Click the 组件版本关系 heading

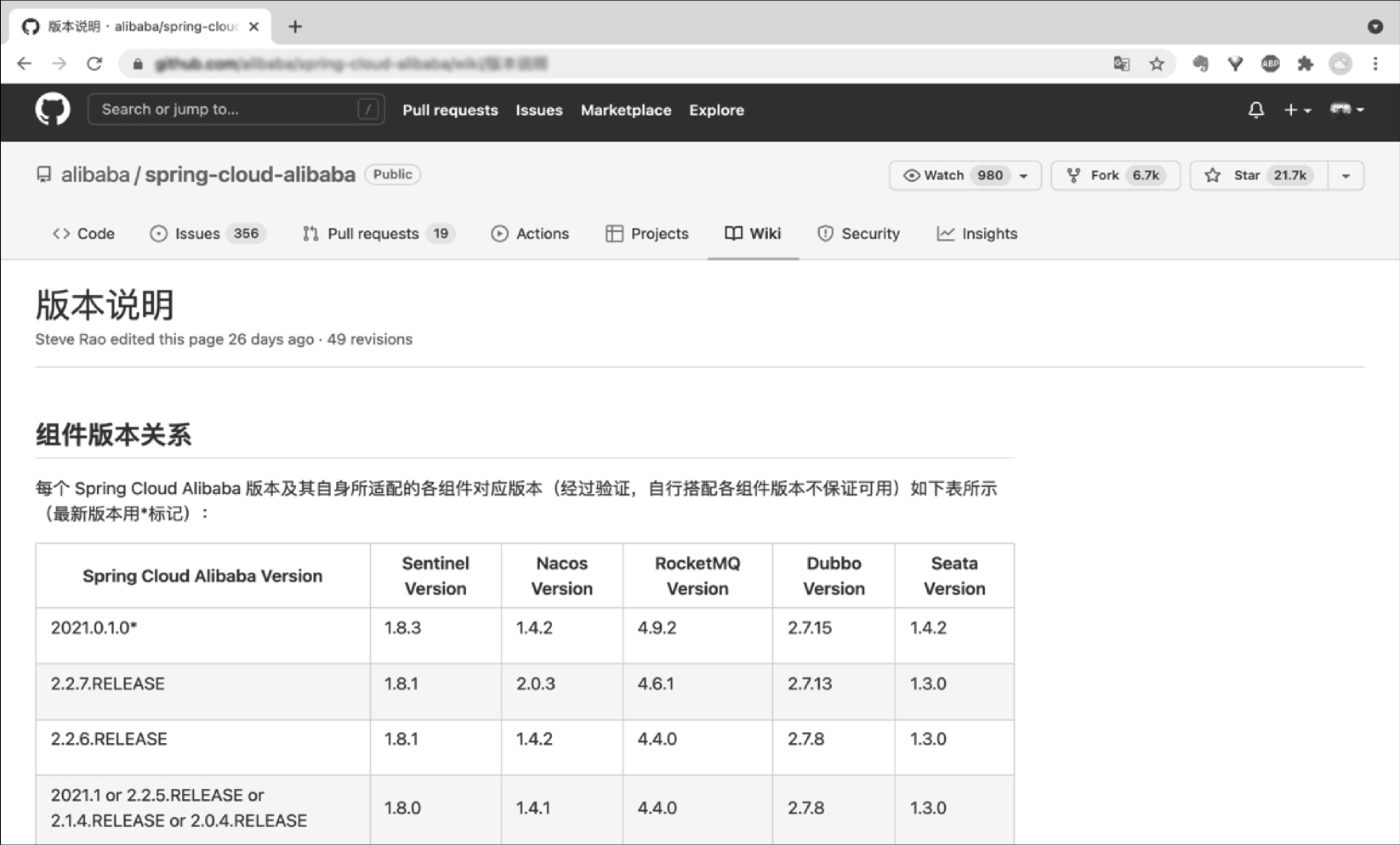pyautogui.click(x=113, y=435)
